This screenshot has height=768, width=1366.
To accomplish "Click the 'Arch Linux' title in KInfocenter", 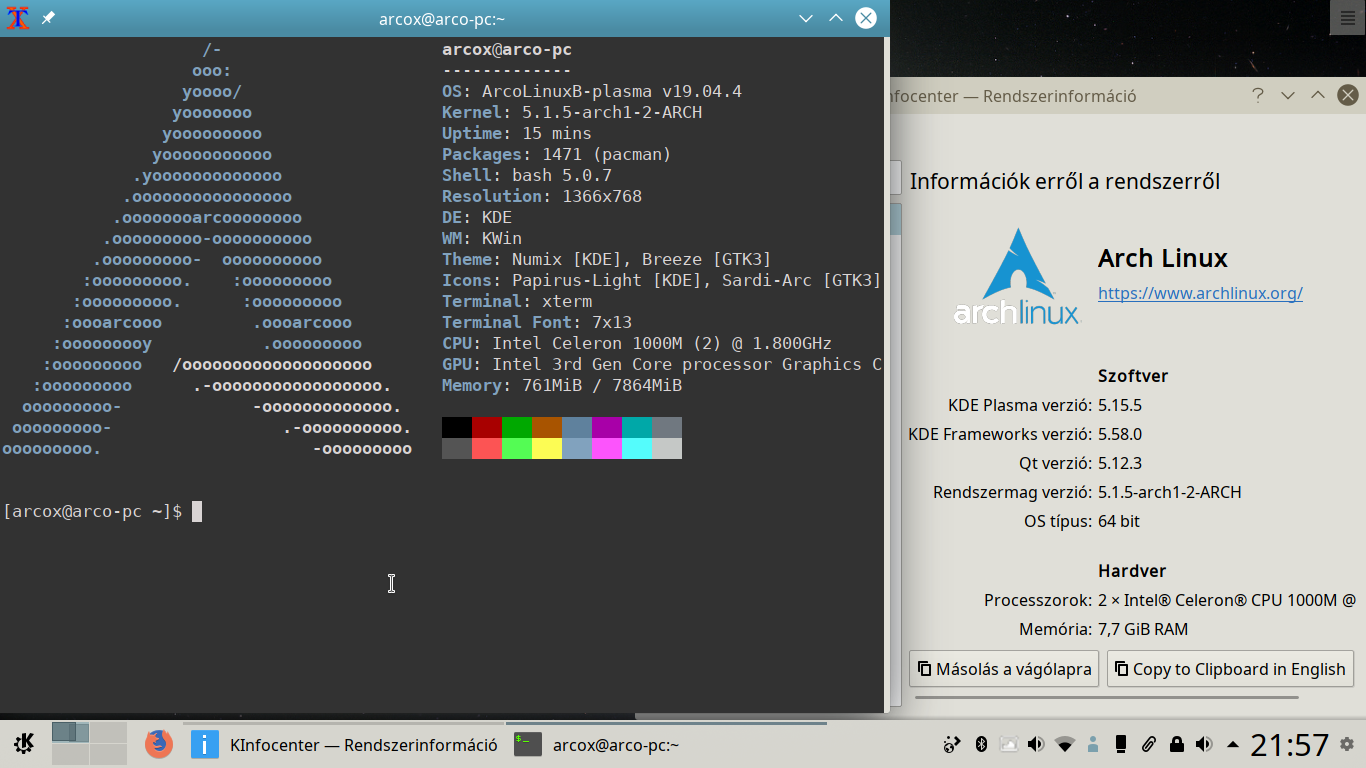I will (1162, 258).
